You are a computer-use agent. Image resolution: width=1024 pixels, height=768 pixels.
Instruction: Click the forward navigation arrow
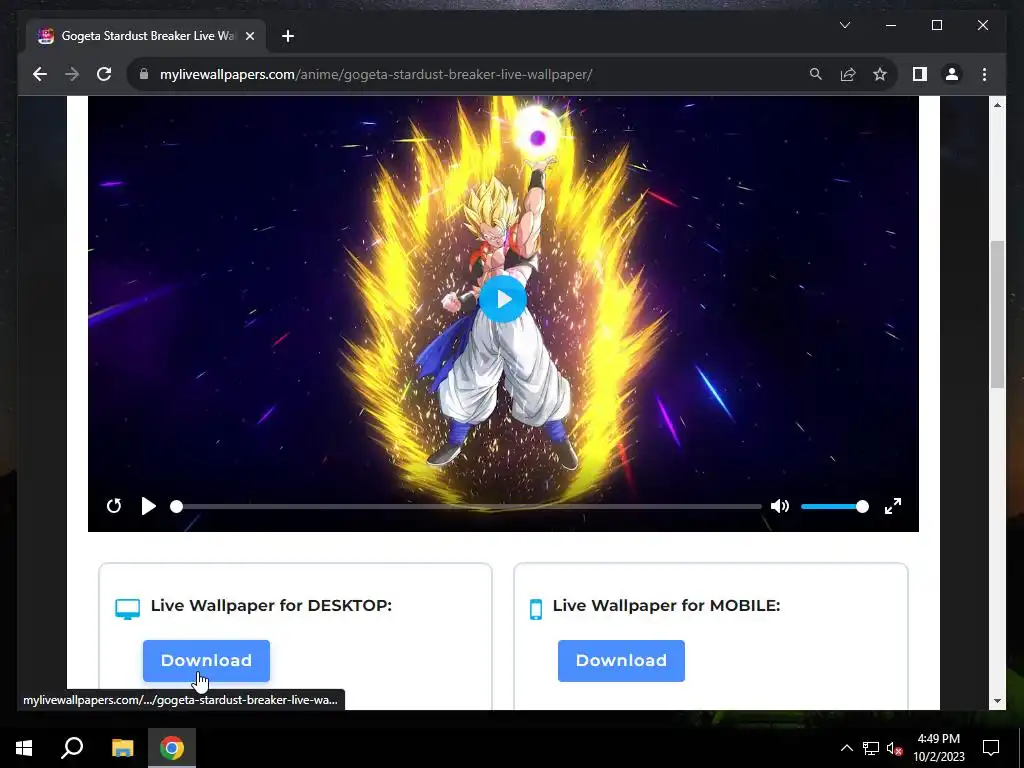pyautogui.click(x=72, y=74)
